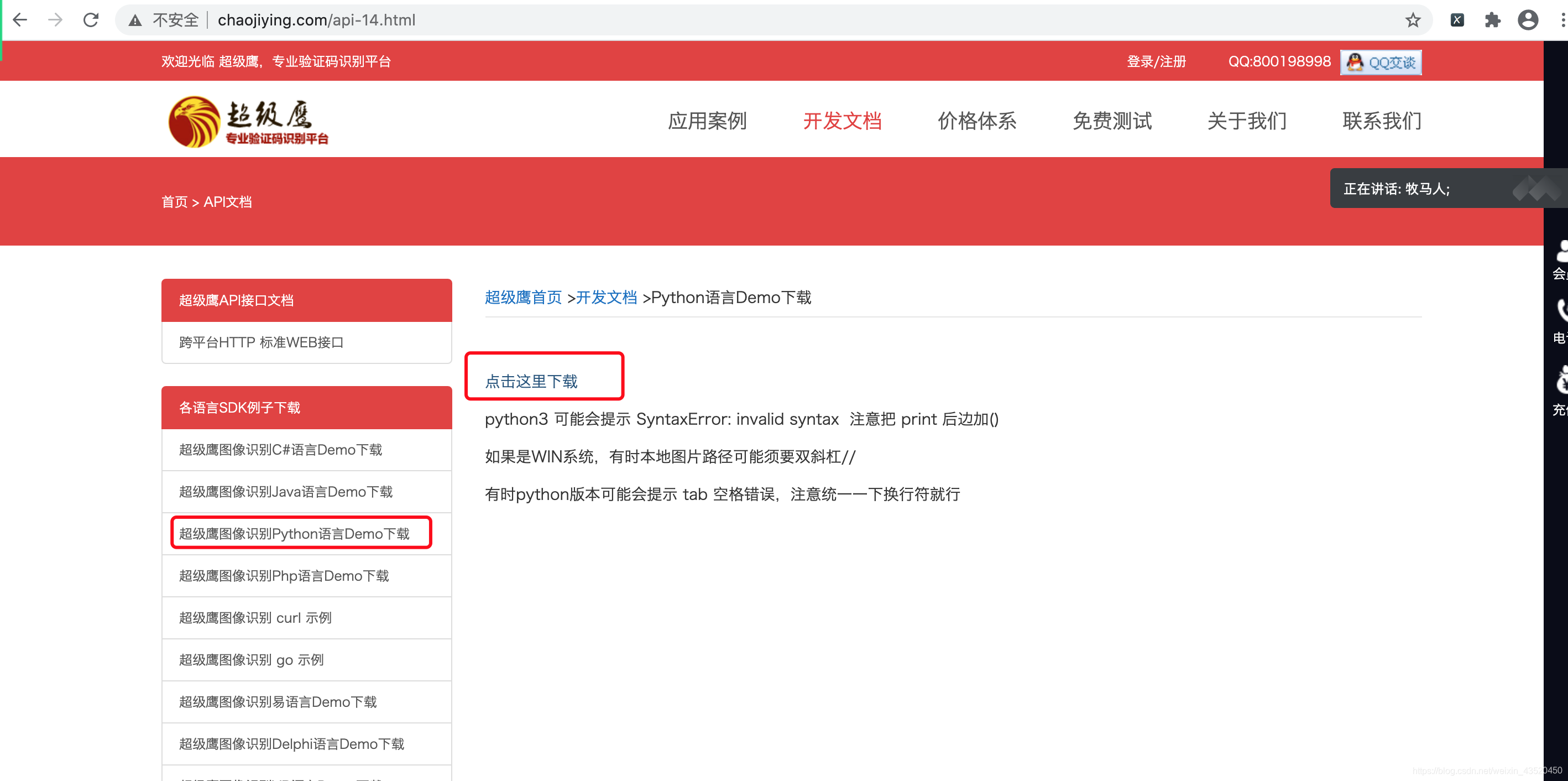Open the 免费测试 navigation item
This screenshot has height=781, width=1568.
1111,121
